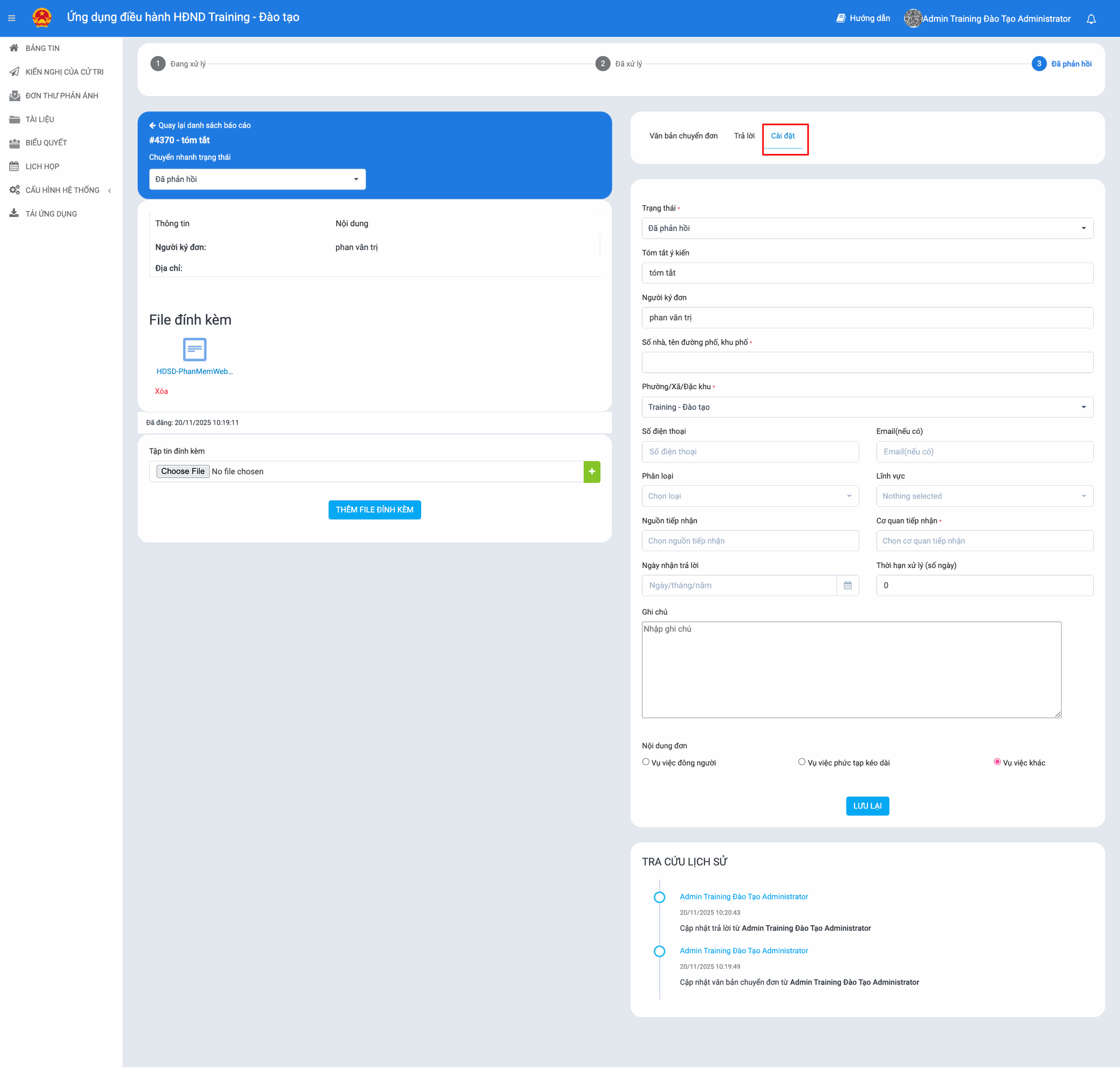Image resolution: width=1120 pixels, height=1068 pixels.
Task: Open Chuyển nhanh trạng thái dropdown
Action: click(x=257, y=179)
